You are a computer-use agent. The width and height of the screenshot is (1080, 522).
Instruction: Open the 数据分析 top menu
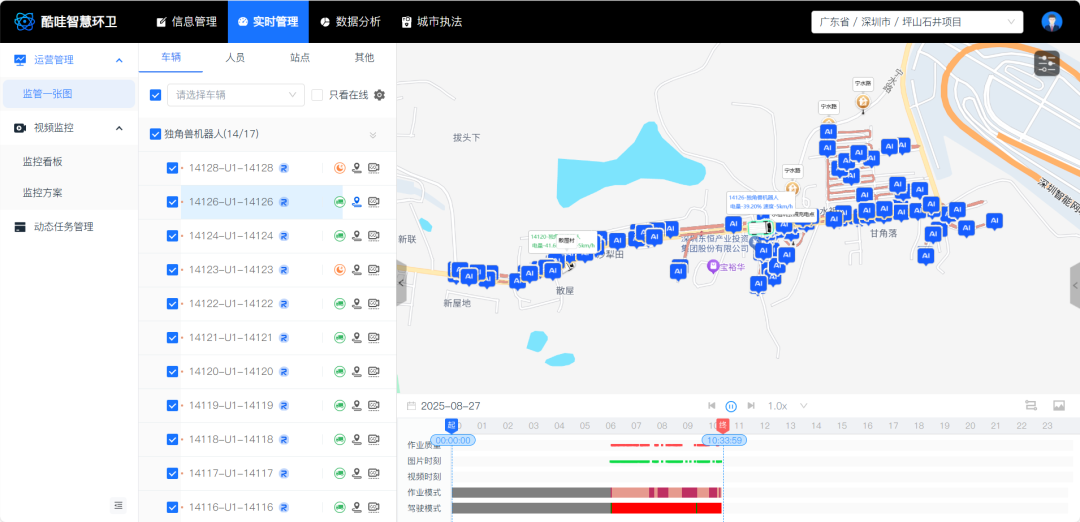(350, 22)
